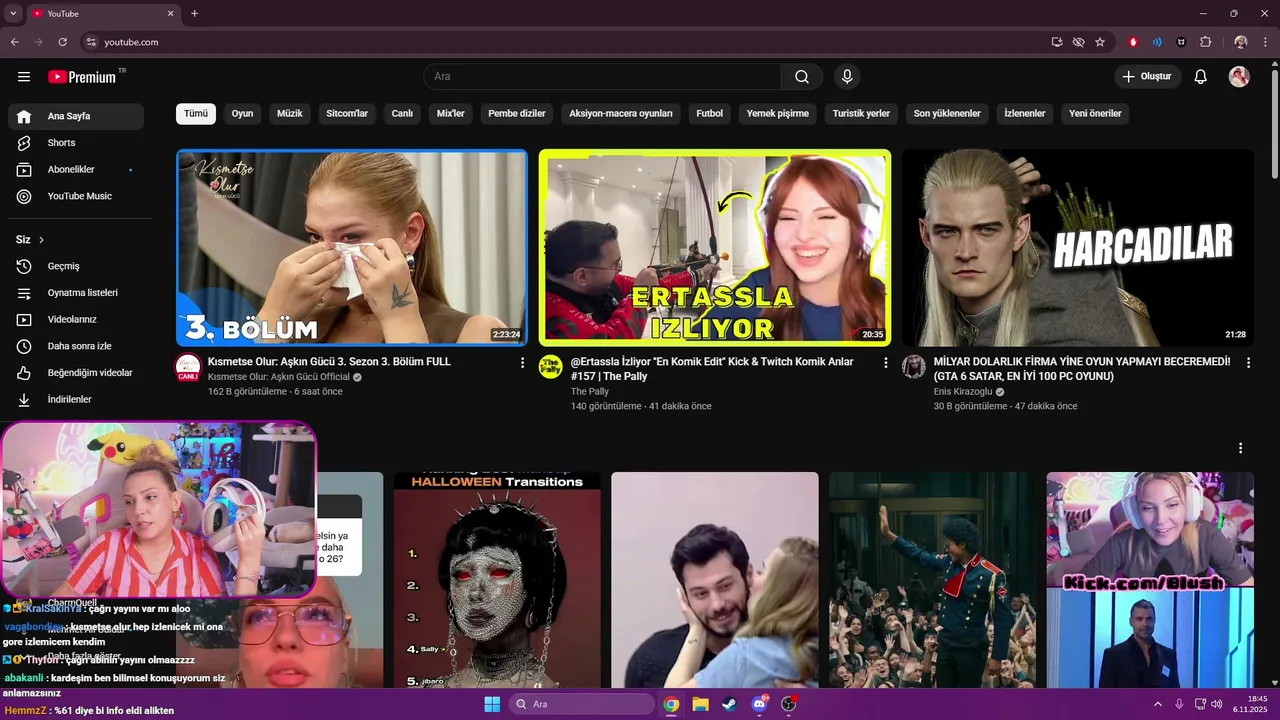Image resolution: width=1280 pixels, height=720 pixels.
Task: Open Shorts in the sidebar
Action: pyautogui.click(x=76, y=143)
